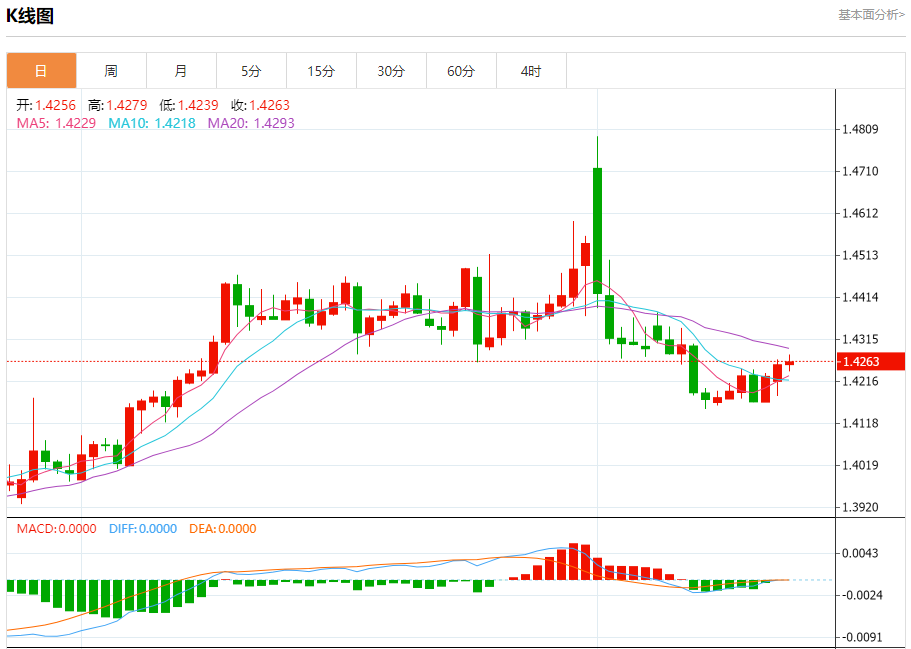Click the 收: 1.4263 close value
This screenshot has width=911, height=649.
[x=260, y=105]
